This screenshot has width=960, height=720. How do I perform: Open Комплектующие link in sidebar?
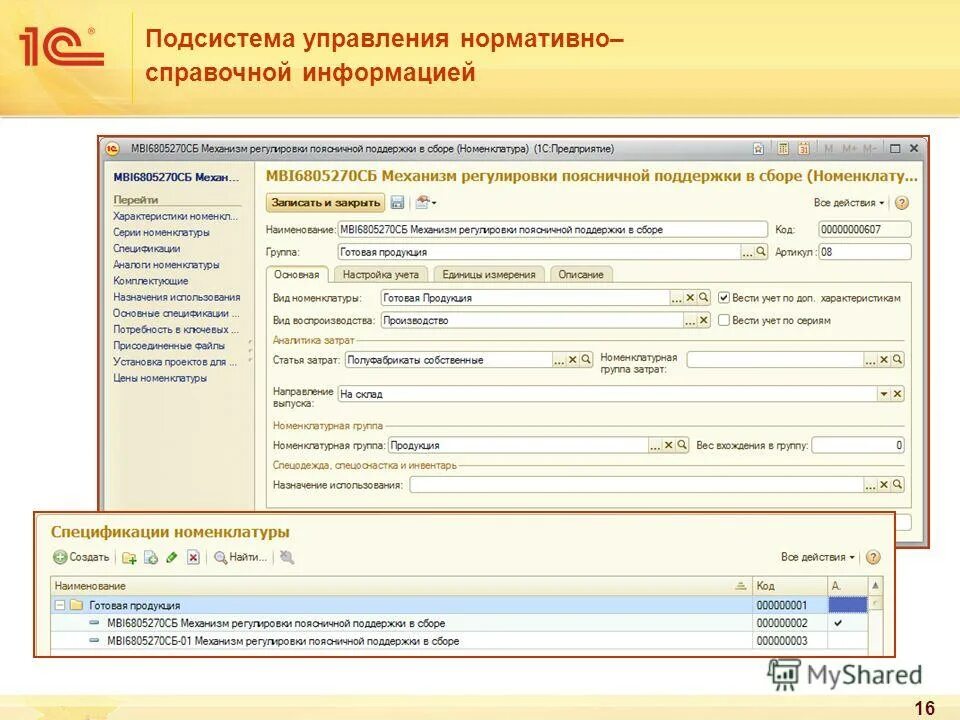151,281
